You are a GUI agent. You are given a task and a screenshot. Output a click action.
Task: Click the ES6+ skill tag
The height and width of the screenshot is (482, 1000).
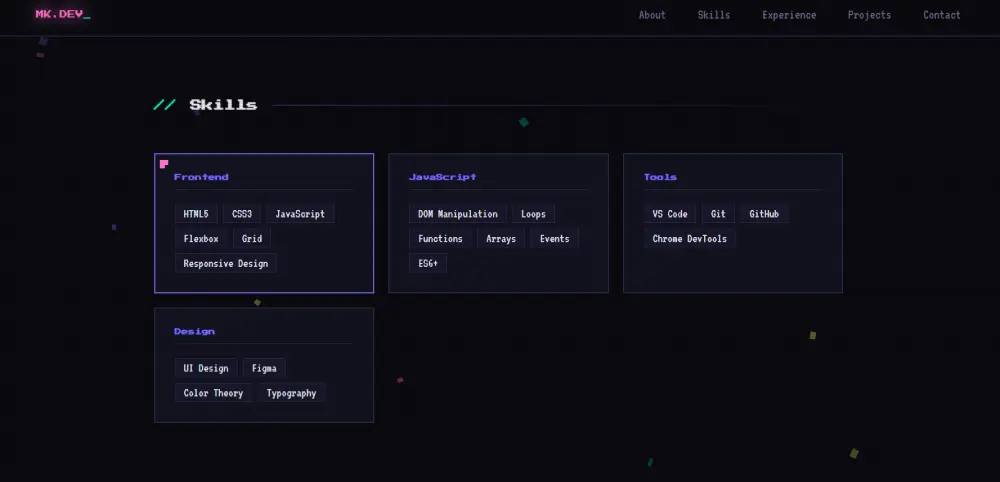tap(428, 263)
